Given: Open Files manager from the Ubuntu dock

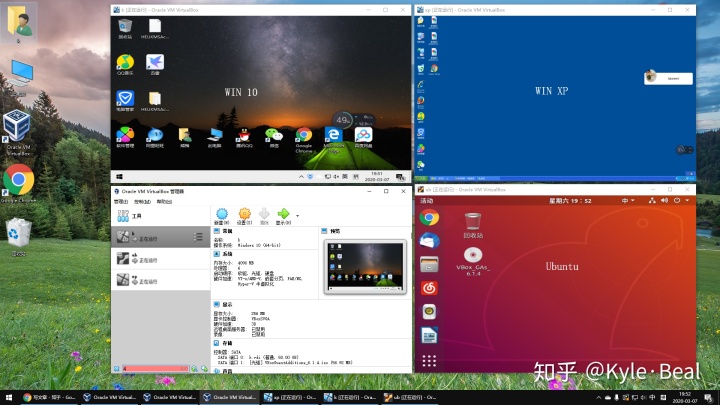Looking at the screenshot, I should [429, 264].
